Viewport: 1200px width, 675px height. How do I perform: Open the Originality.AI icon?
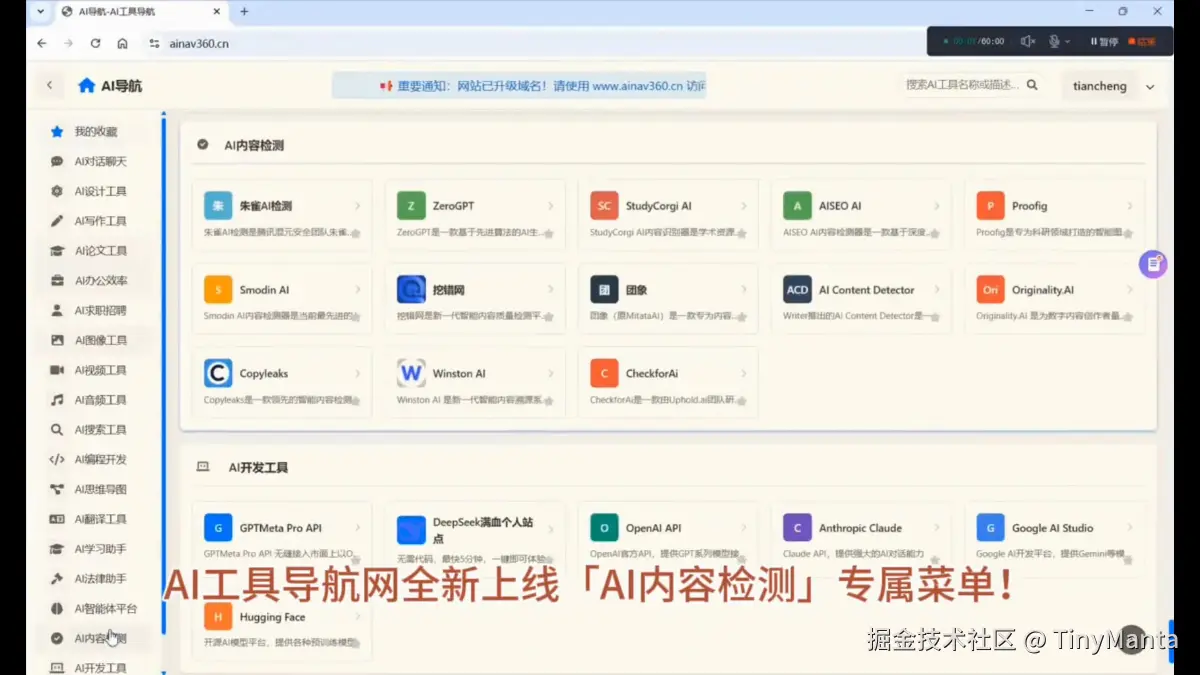click(x=989, y=289)
